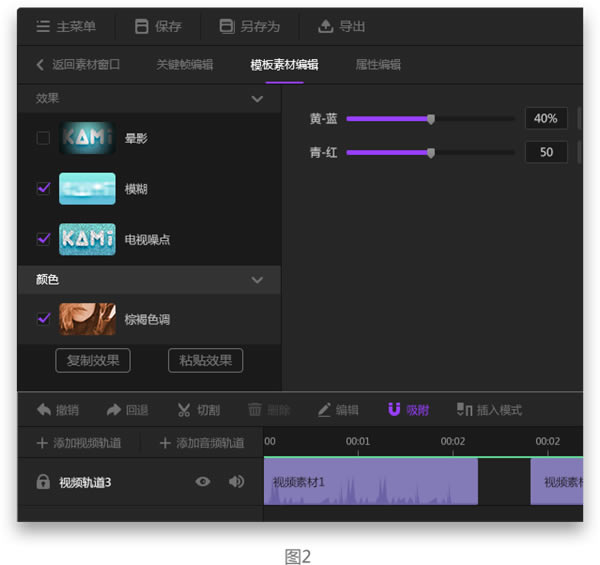Open the 主菜单 menu label

tap(76, 26)
